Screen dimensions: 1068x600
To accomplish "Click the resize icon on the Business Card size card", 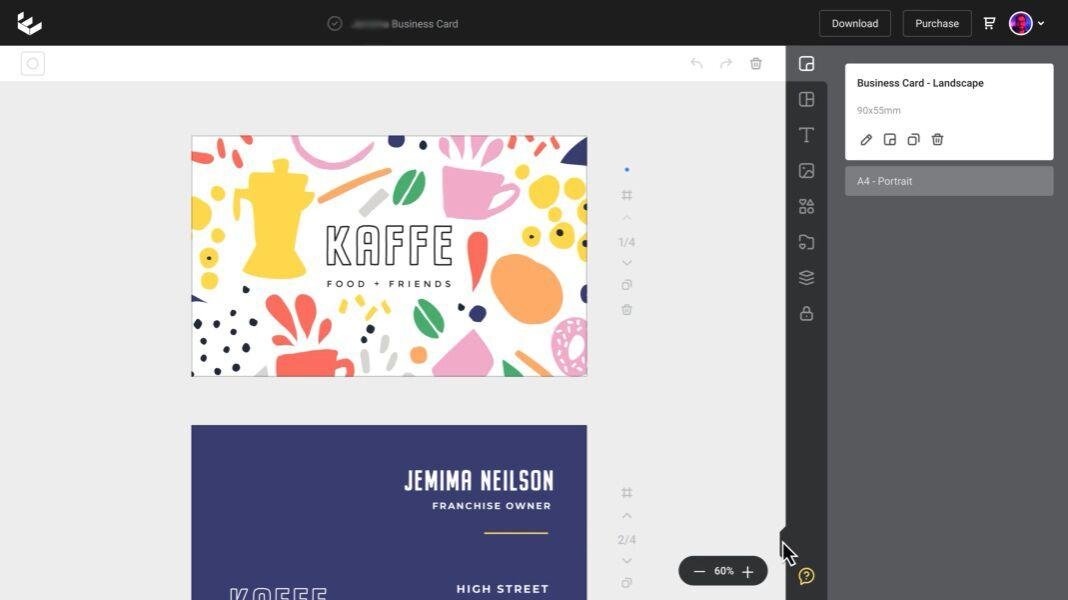I will 890,140.
